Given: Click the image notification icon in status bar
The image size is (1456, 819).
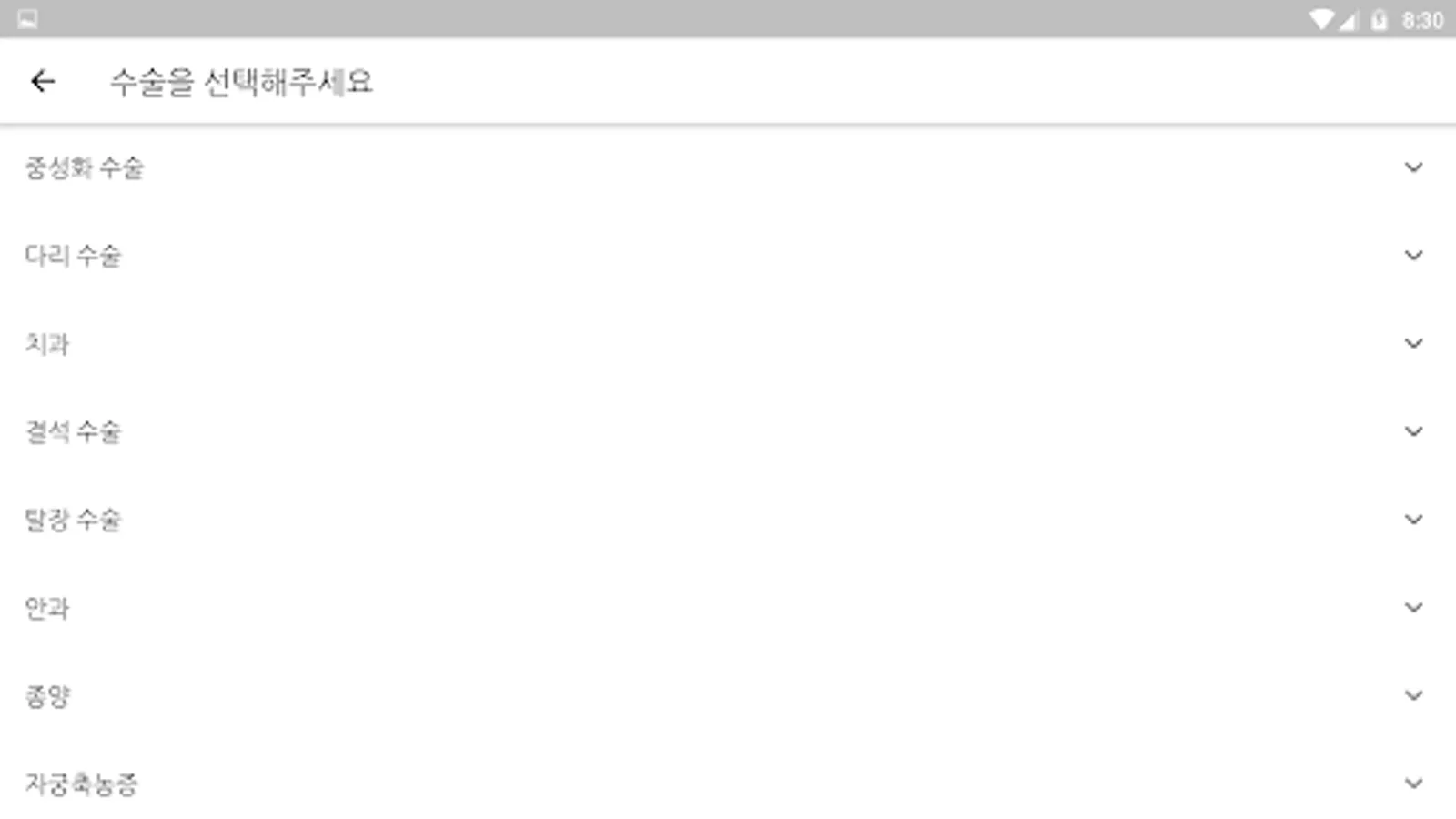Looking at the screenshot, I should coord(27,19).
